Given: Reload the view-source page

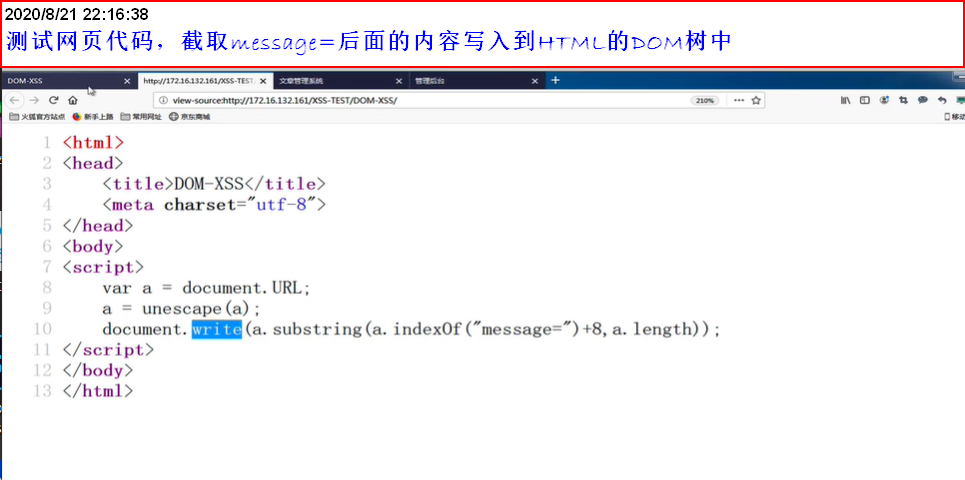Looking at the screenshot, I should pyautogui.click(x=54, y=100).
